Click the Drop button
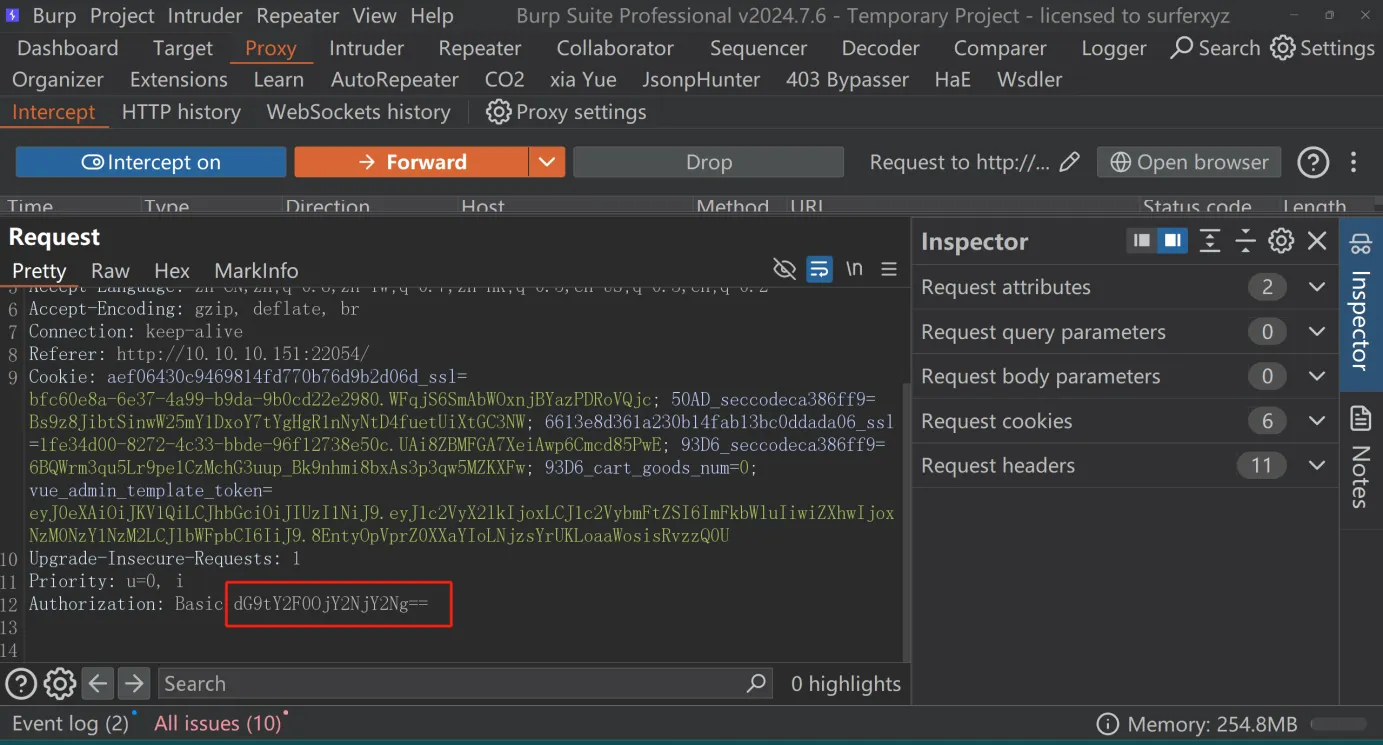 coord(708,162)
